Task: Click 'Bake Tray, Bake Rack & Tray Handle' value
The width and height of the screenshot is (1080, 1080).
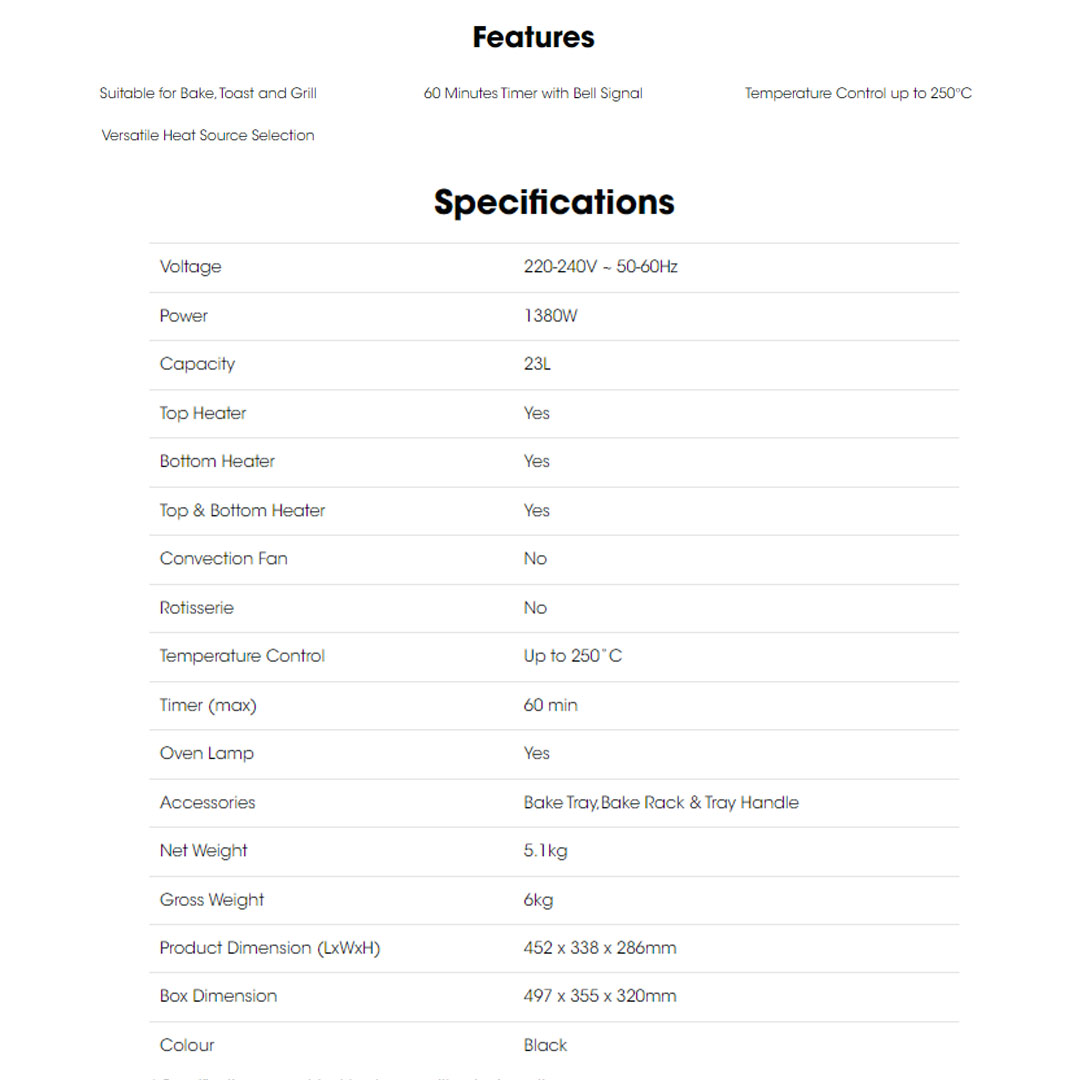Action: tap(660, 802)
